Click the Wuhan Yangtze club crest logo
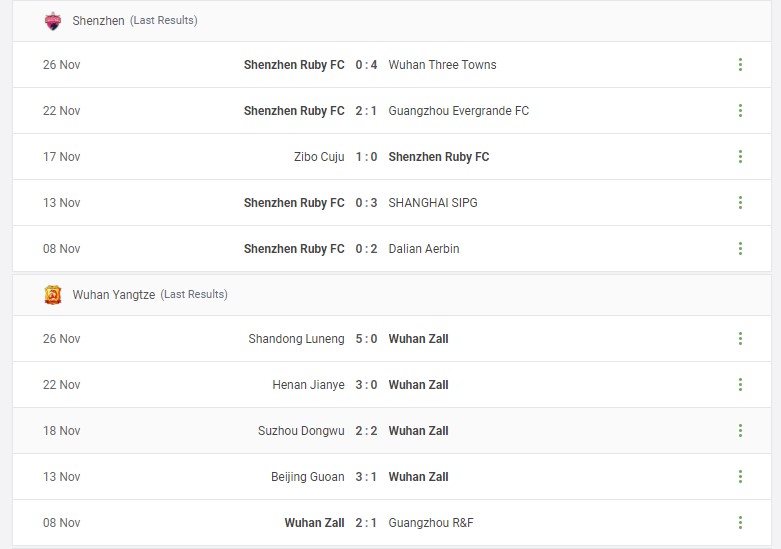Screen dimensions: 781x549 (53, 295)
